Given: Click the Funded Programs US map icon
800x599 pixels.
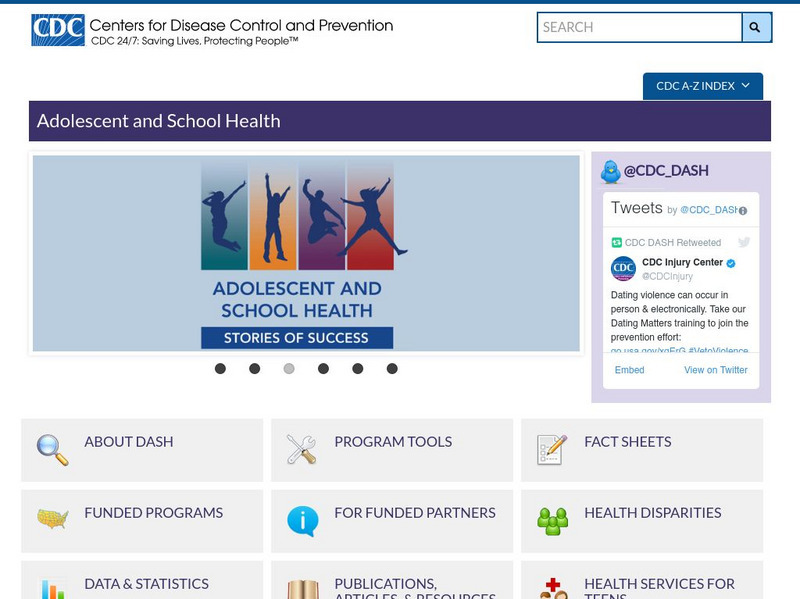Looking at the screenshot, I should [x=53, y=519].
